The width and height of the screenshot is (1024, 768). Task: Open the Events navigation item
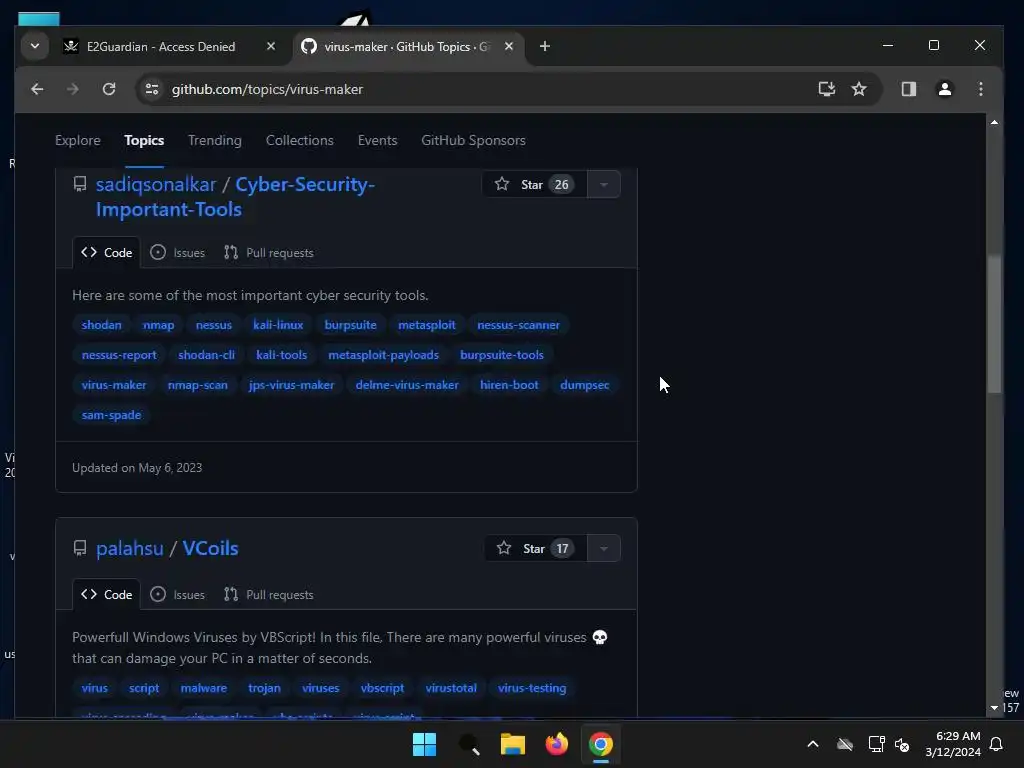click(377, 140)
